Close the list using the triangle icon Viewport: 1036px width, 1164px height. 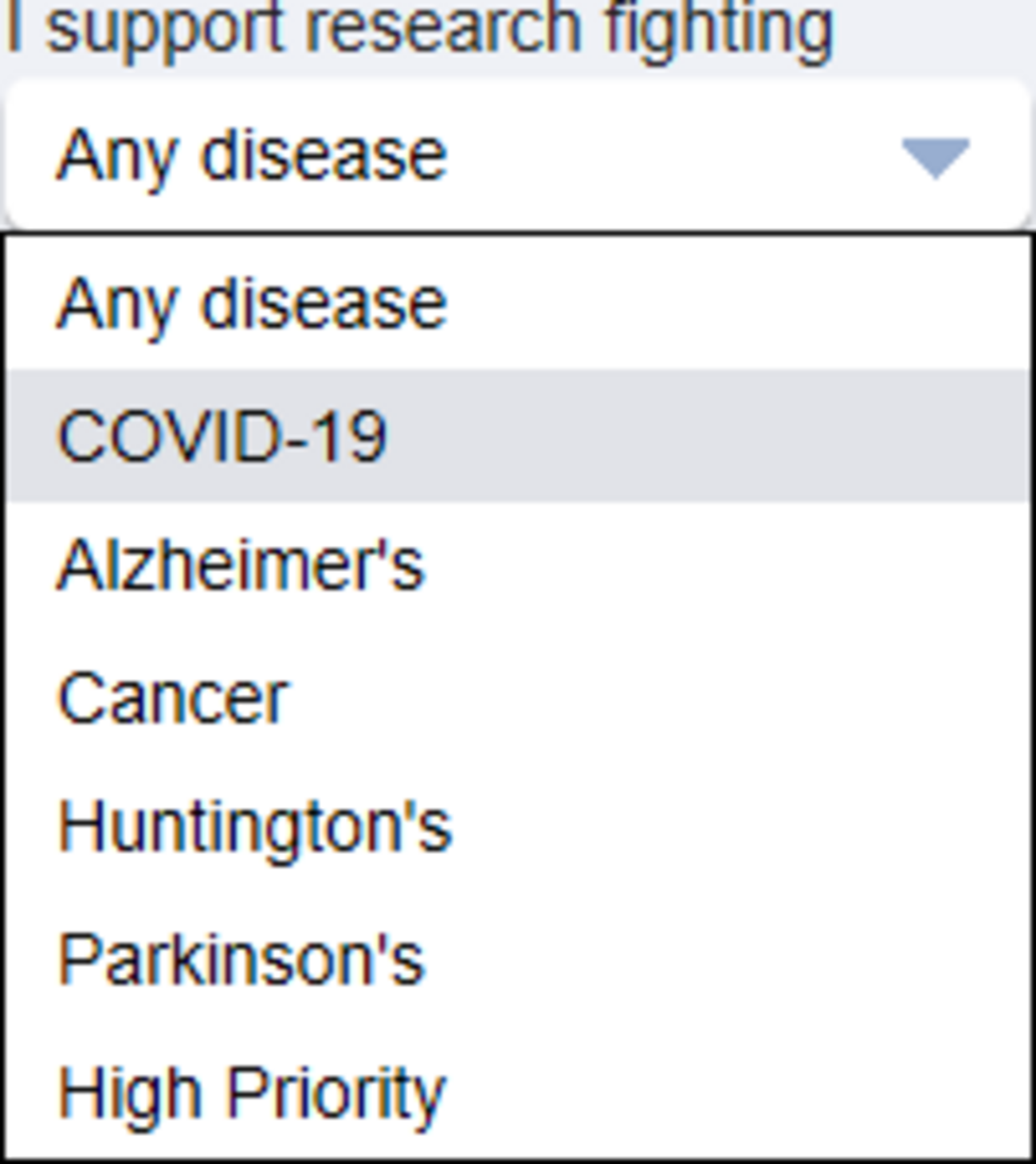click(934, 157)
